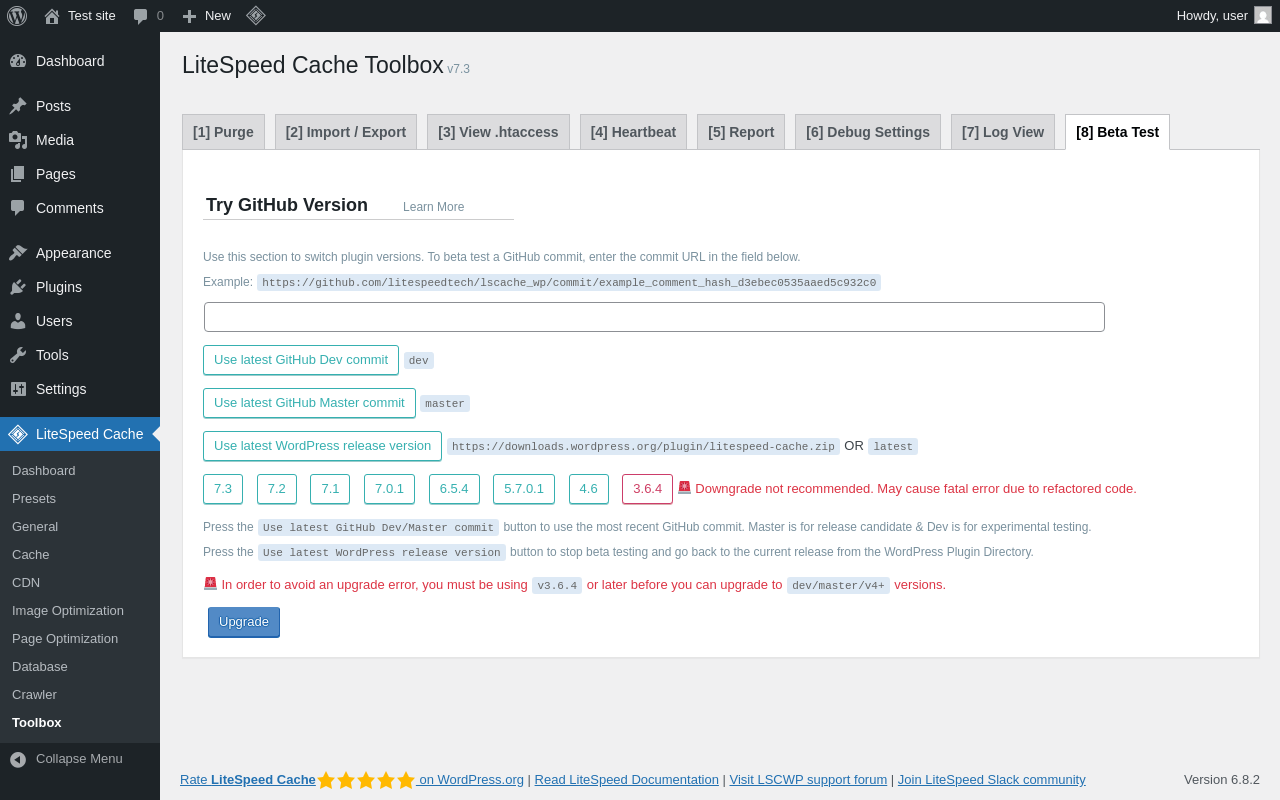This screenshot has width=1280, height=800.
Task: Click the Plugins sidebar icon
Action: [18, 287]
